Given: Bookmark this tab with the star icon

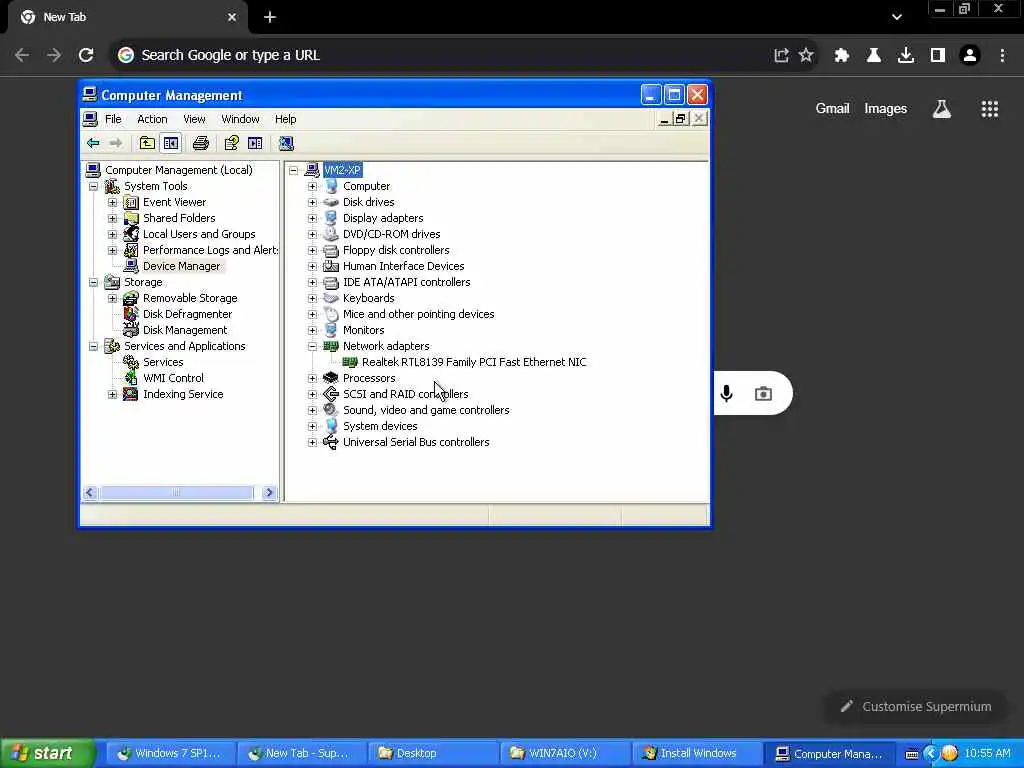Looking at the screenshot, I should (x=806, y=56).
